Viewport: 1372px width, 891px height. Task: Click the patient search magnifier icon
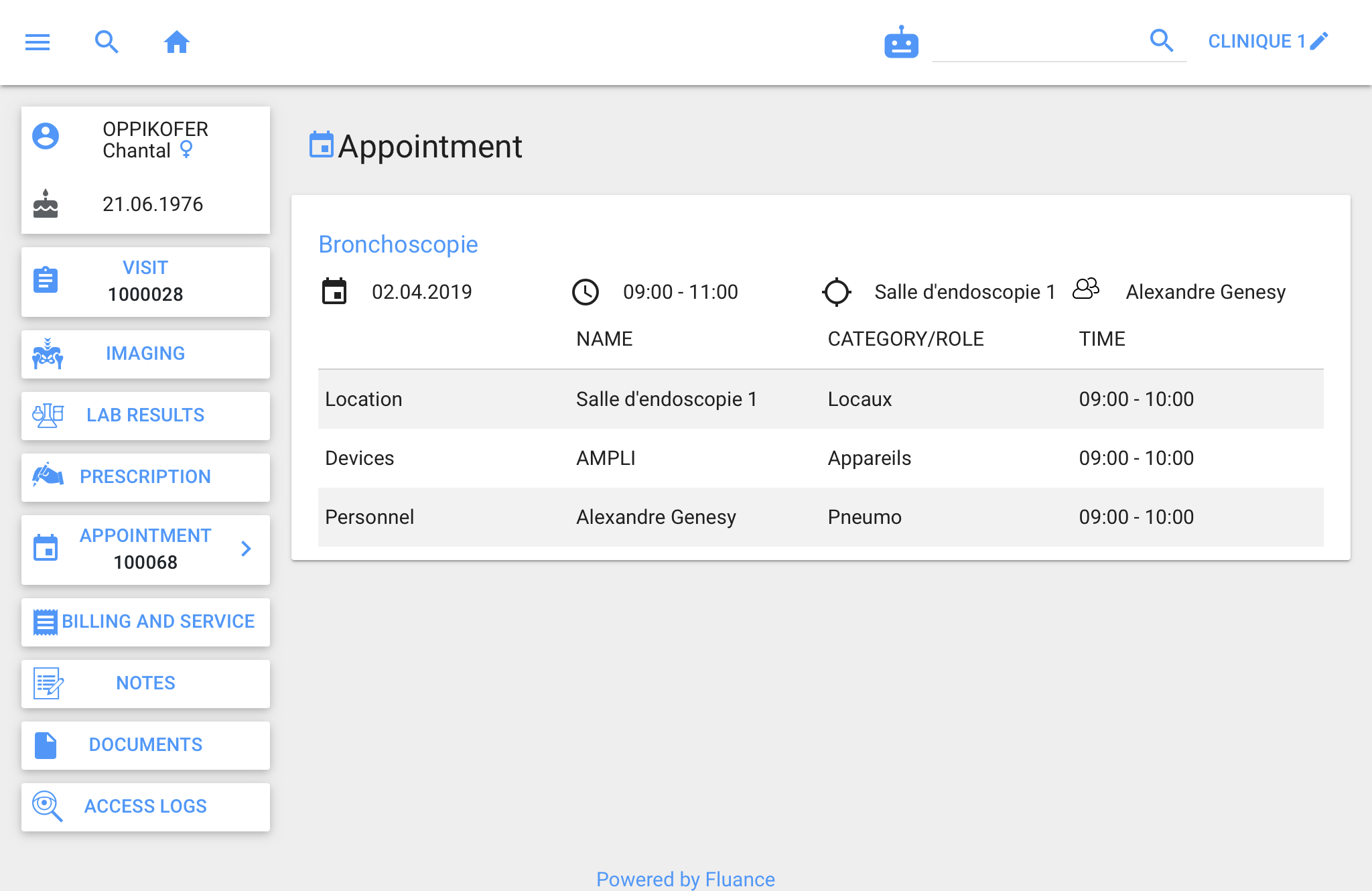click(x=107, y=42)
